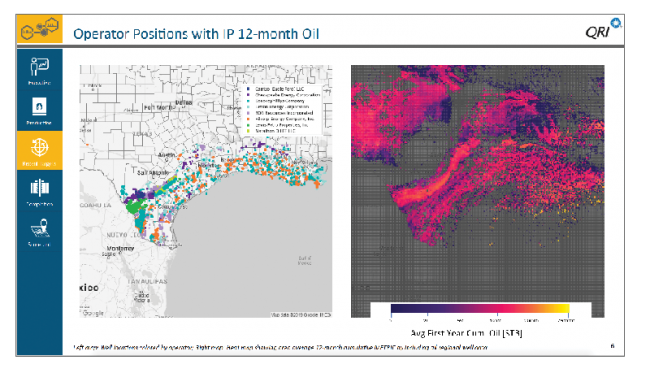
Task: Click the Google logo on the map
Action: click(92, 312)
